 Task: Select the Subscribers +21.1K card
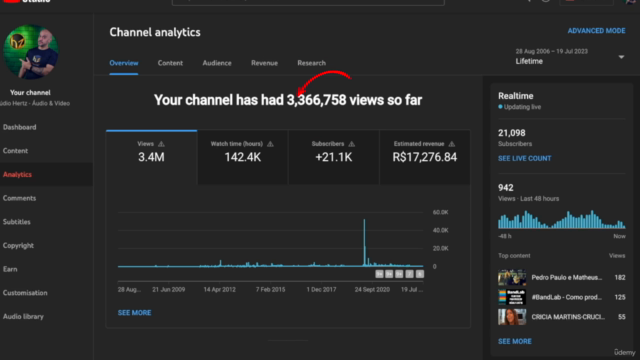coord(333,157)
